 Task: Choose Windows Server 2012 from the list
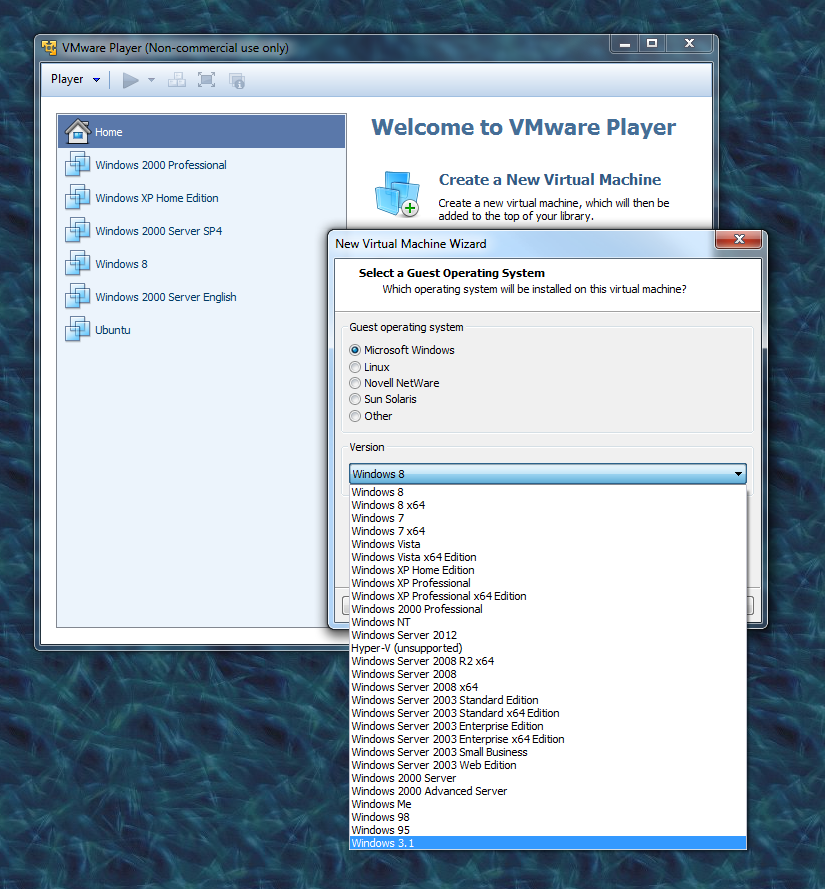[x=404, y=635]
